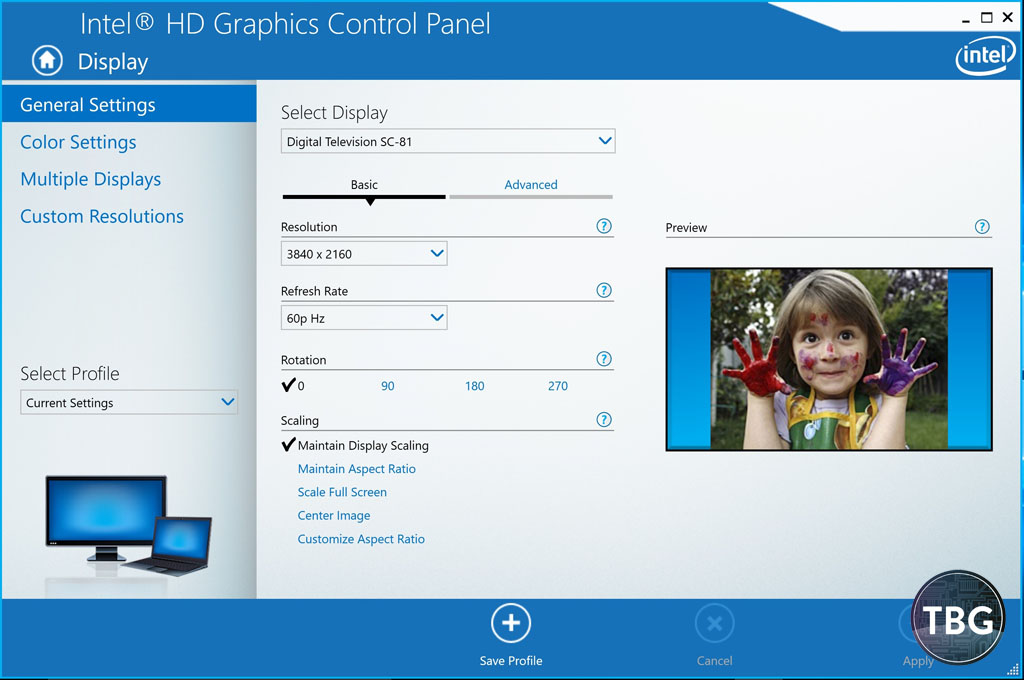
Task: Select the 90 degree rotation option
Action: coord(388,386)
